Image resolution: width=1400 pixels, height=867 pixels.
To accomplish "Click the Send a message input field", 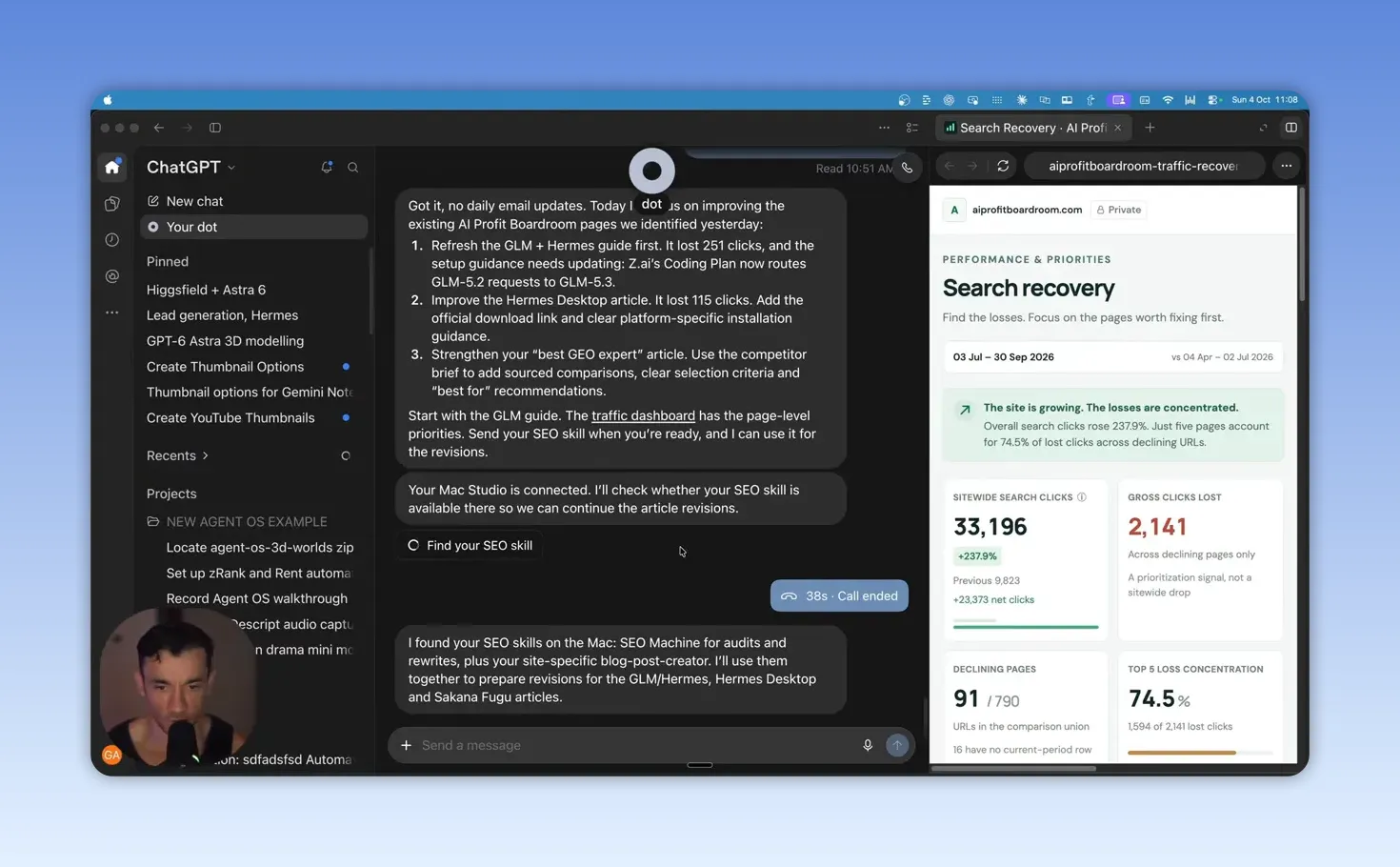I will pos(636,745).
